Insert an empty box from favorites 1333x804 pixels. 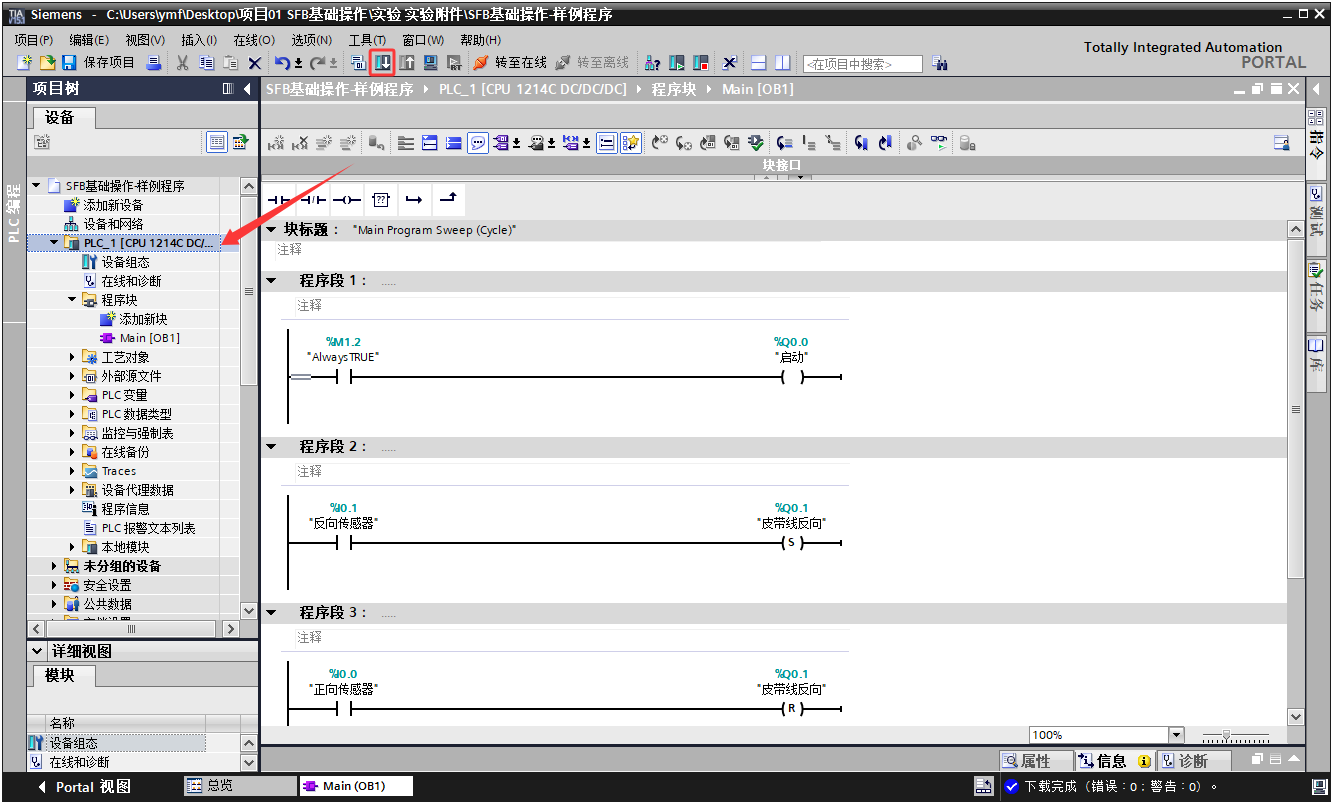(x=380, y=200)
